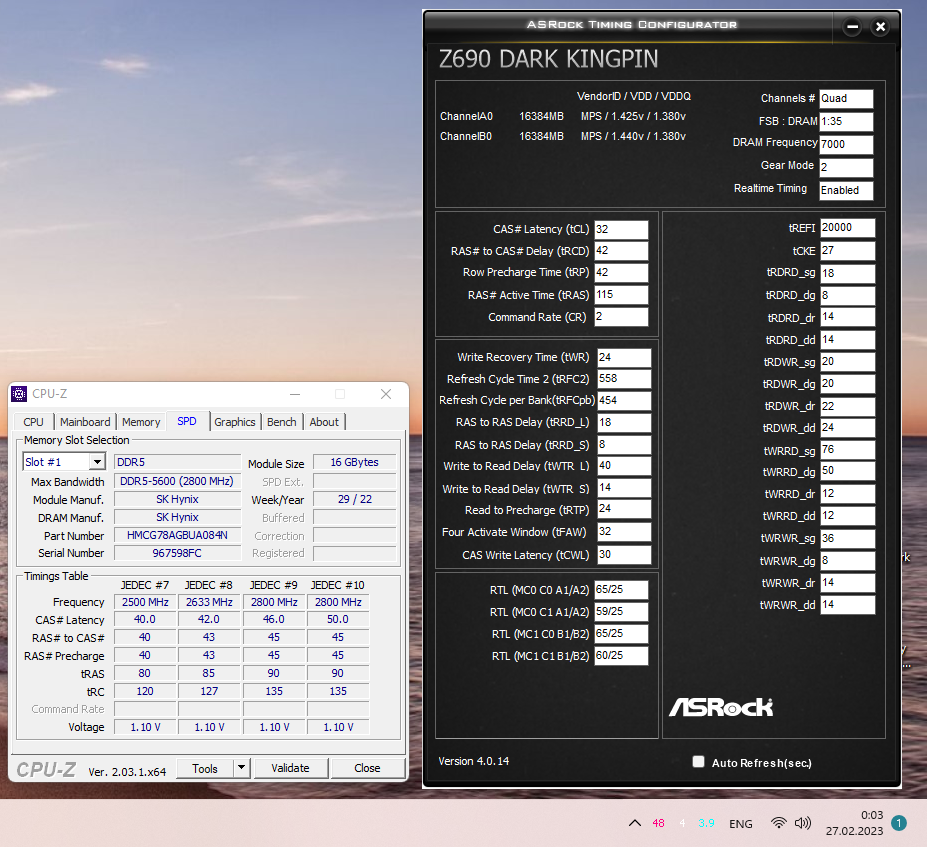927x847 pixels.
Task: Switch to the Memory tab
Action: click(141, 422)
